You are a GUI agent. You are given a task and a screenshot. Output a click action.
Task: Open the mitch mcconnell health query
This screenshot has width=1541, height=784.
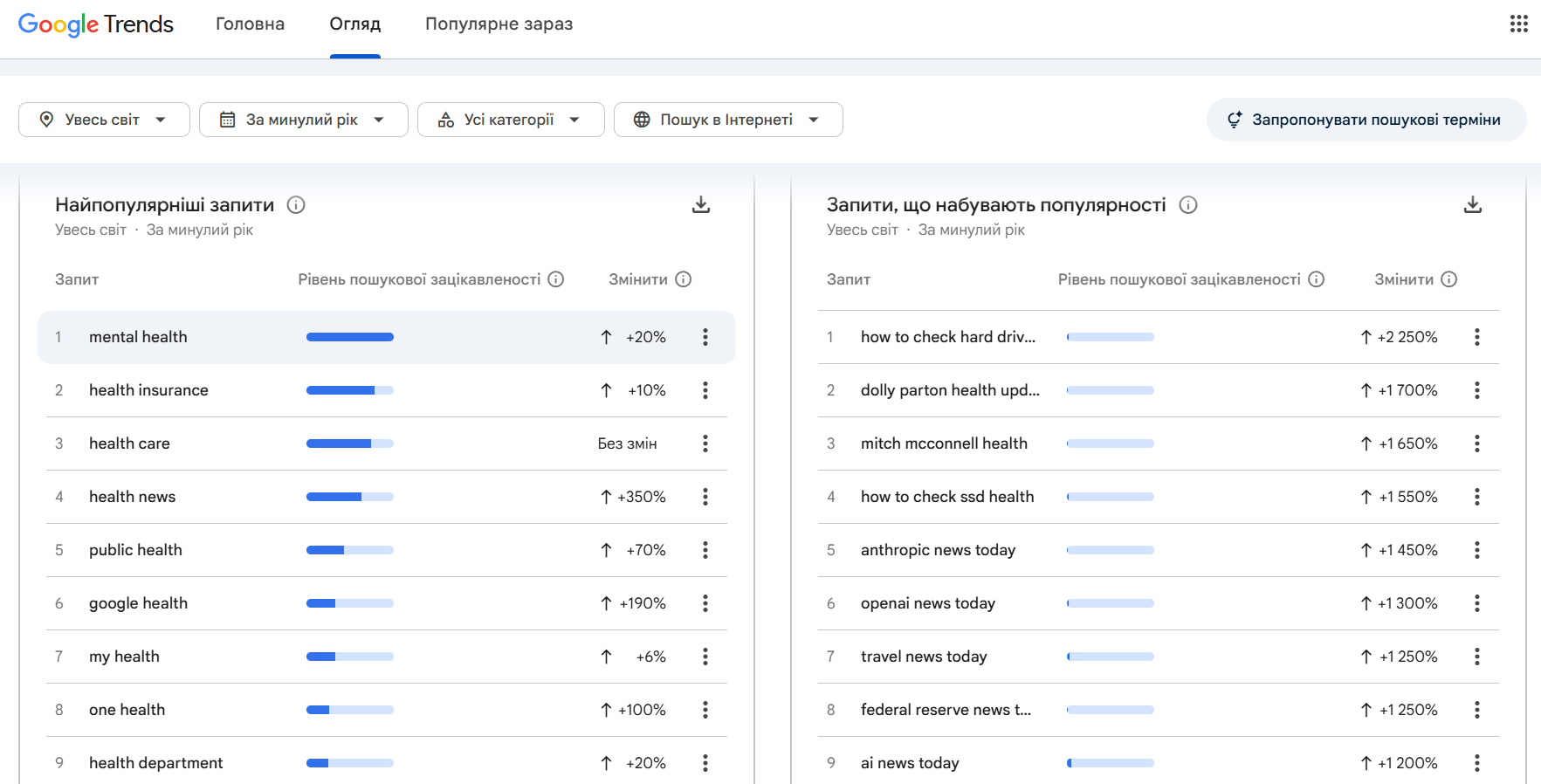(x=944, y=444)
